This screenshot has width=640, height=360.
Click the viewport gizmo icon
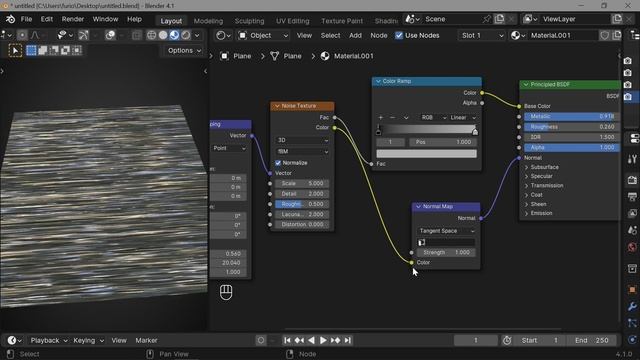tap(84, 36)
